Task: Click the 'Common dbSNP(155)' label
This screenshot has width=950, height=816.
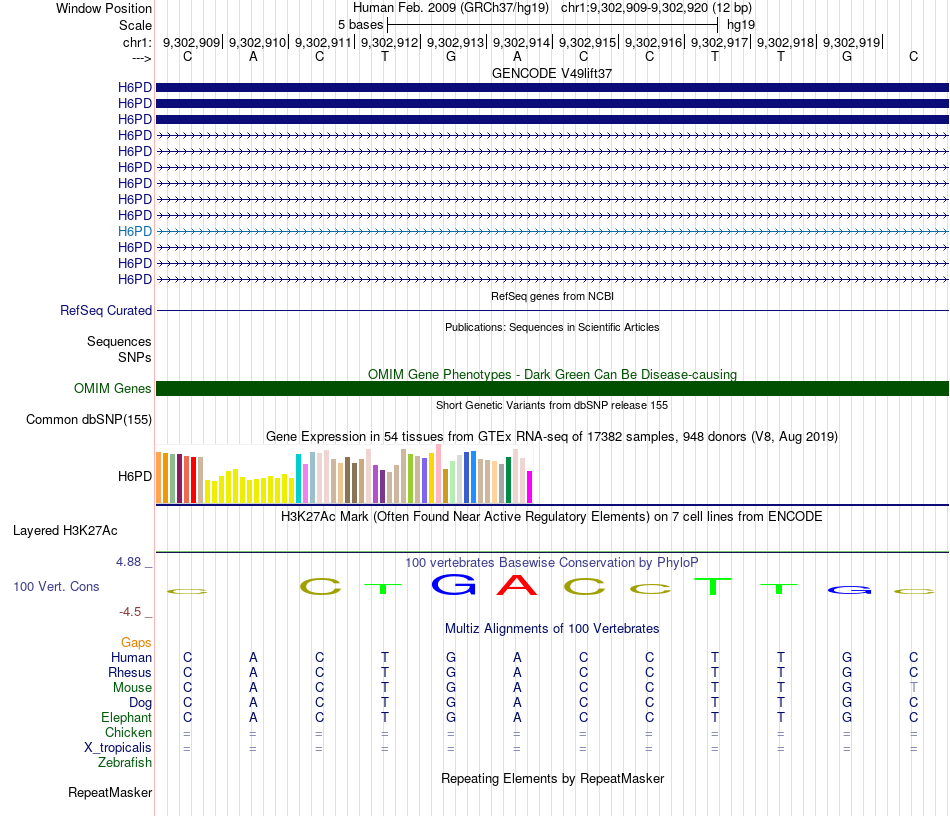Action: [x=88, y=419]
